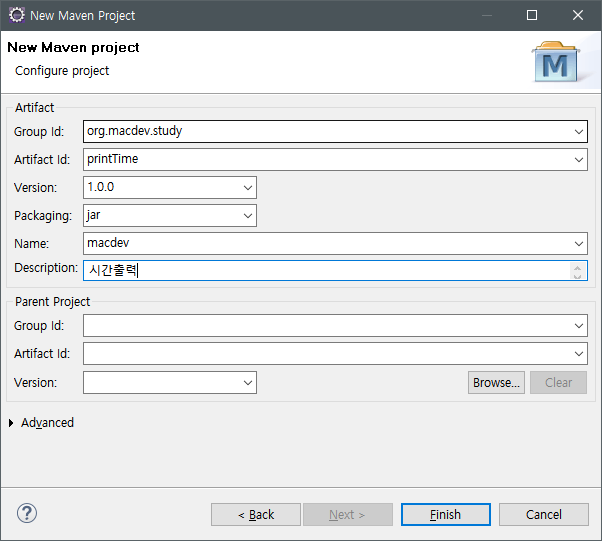
Task: Open the Artifact Id dropdown arrow for printTime
Action: click(579, 160)
